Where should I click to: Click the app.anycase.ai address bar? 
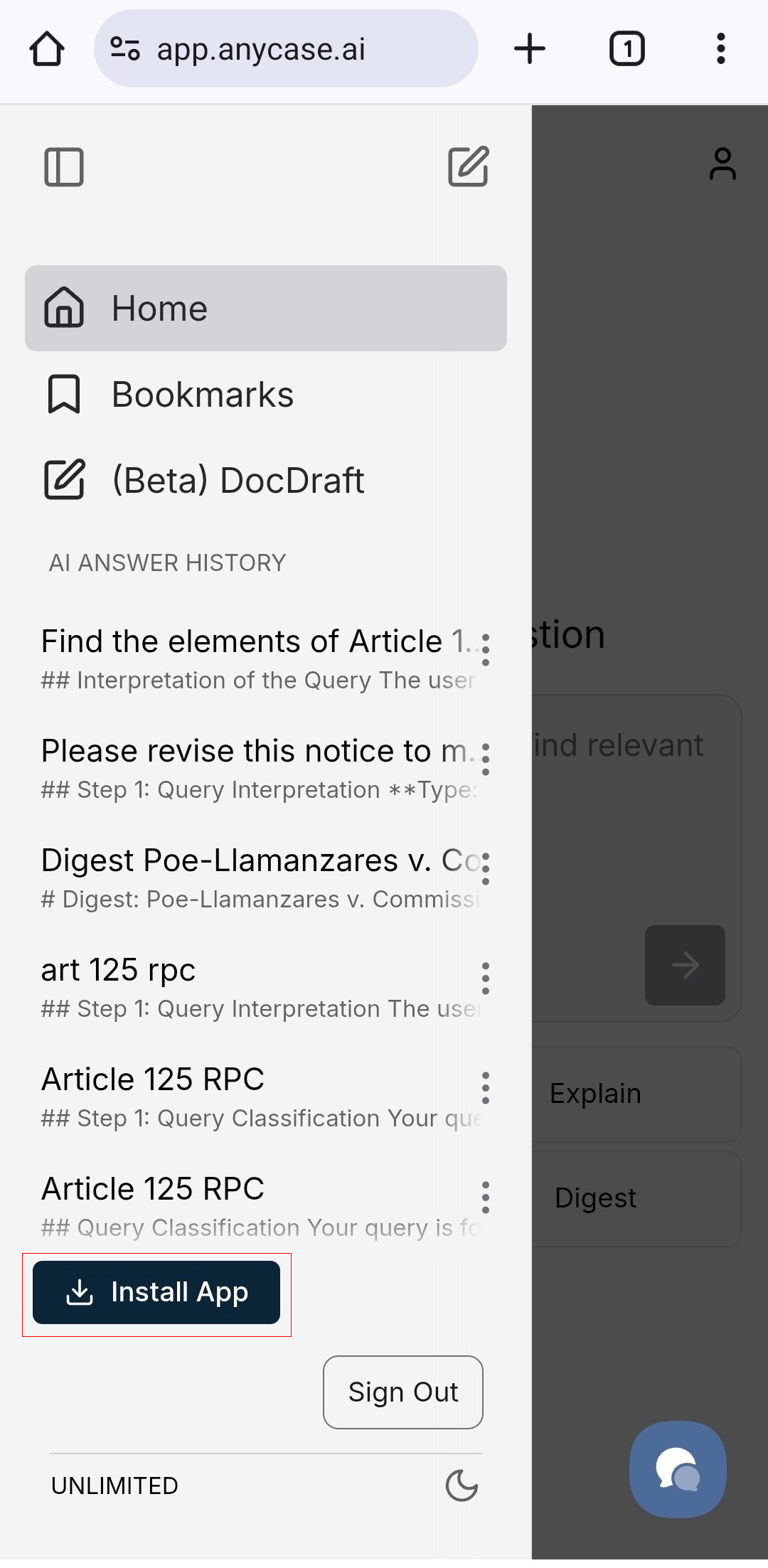286,49
